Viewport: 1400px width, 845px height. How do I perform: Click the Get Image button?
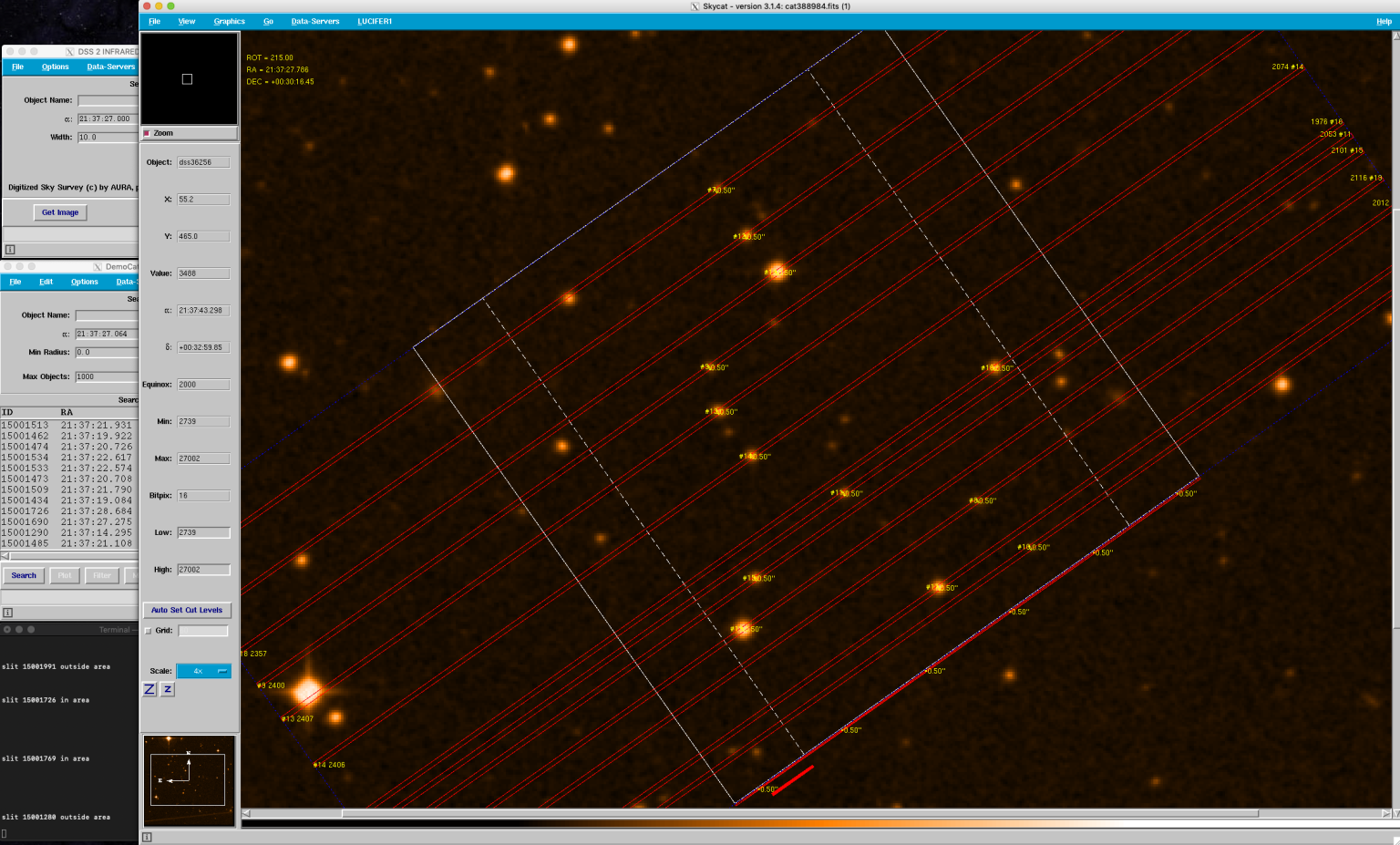pos(60,212)
